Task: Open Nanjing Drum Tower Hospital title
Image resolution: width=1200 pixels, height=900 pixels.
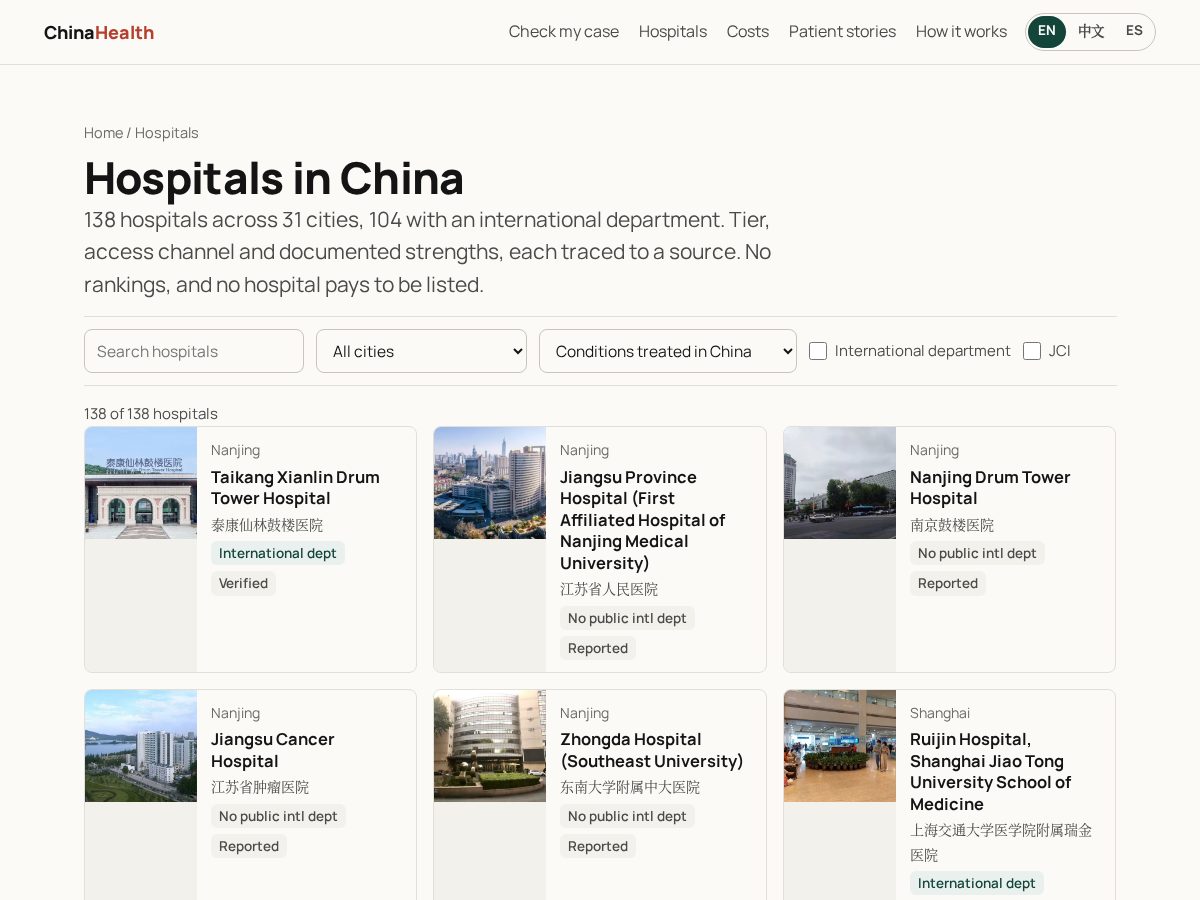Action: [x=990, y=488]
